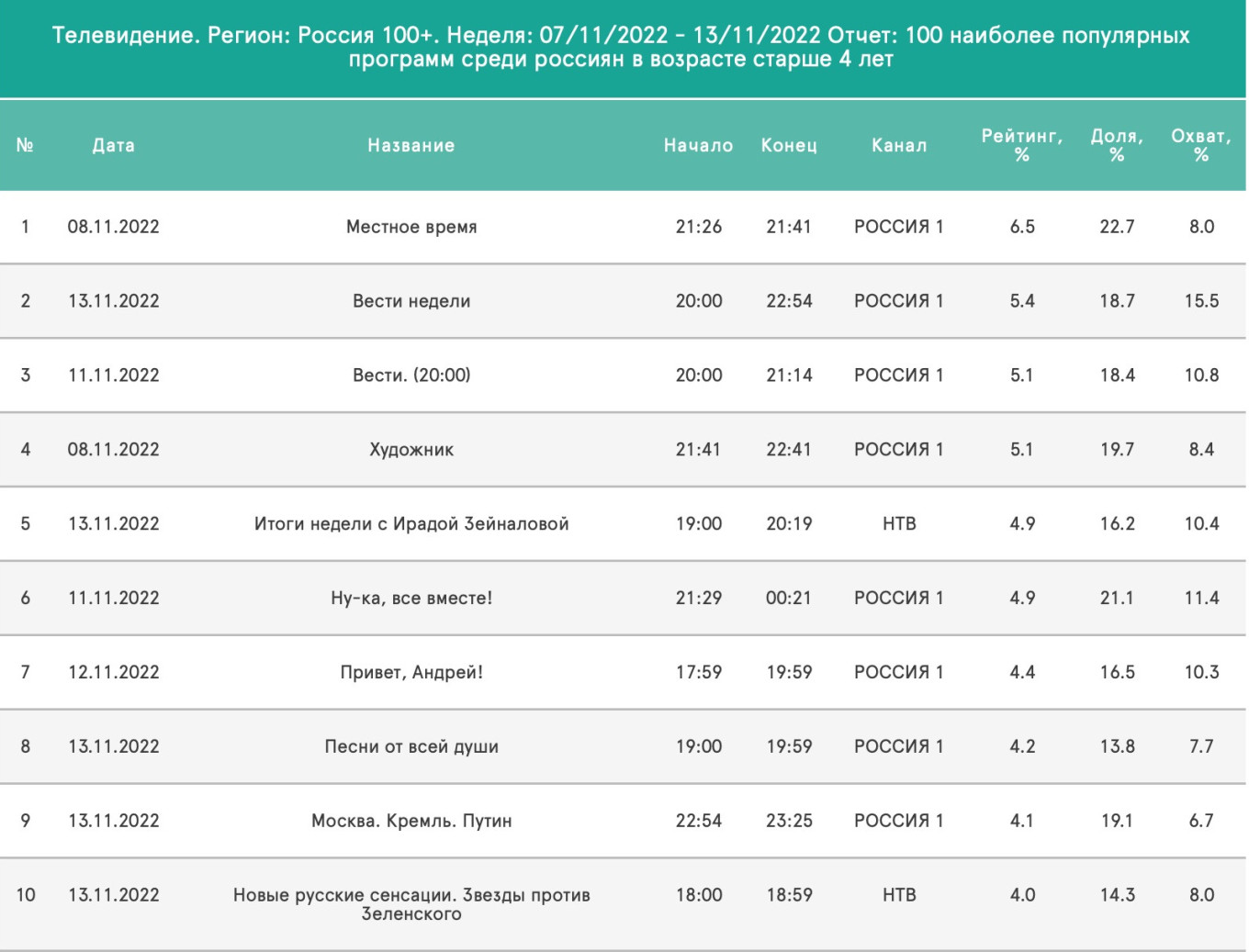Select the program name Вести. (20:00)
Image resolution: width=1249 pixels, height=952 pixels.
tap(411, 375)
